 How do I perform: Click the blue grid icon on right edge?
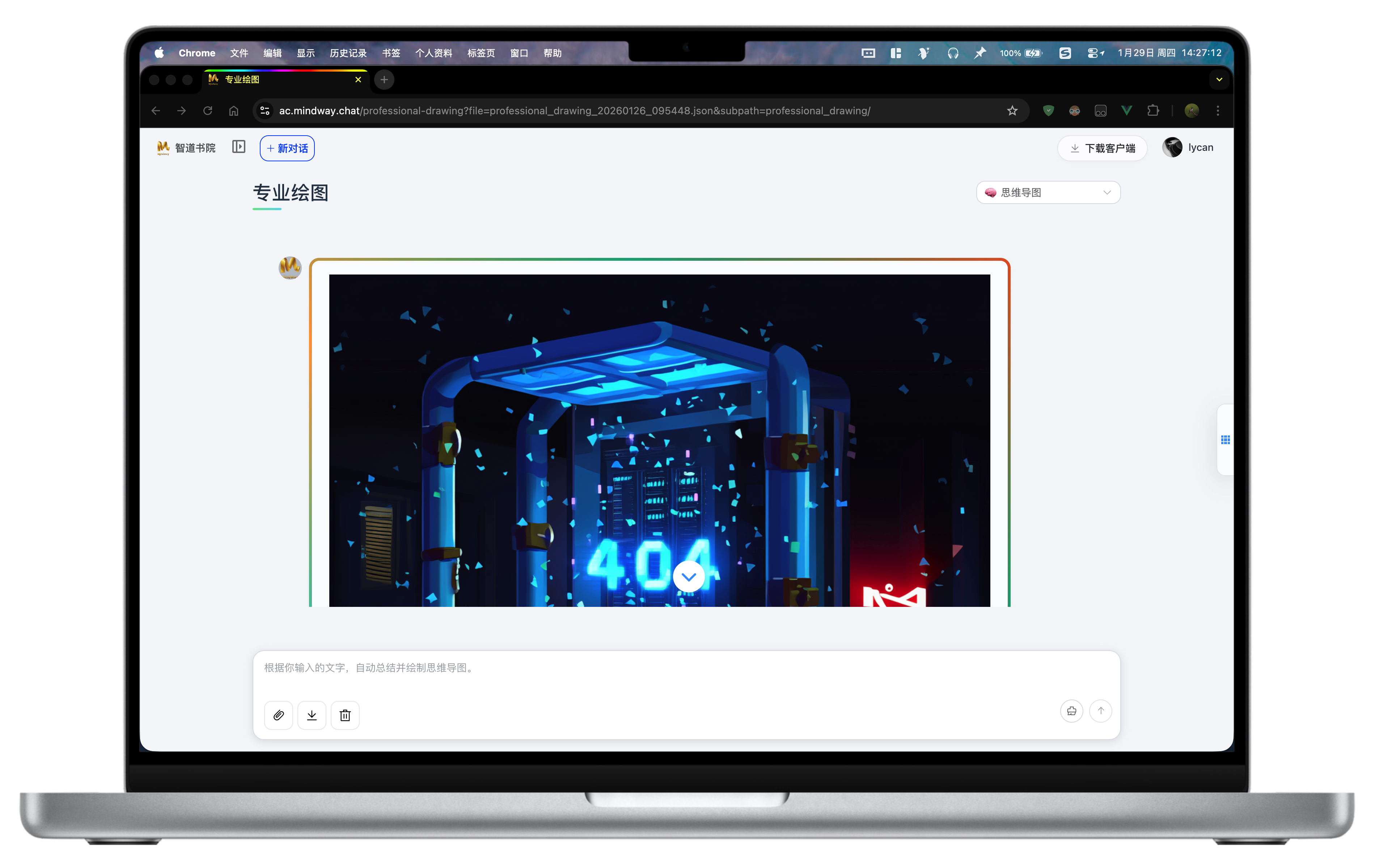1226,439
